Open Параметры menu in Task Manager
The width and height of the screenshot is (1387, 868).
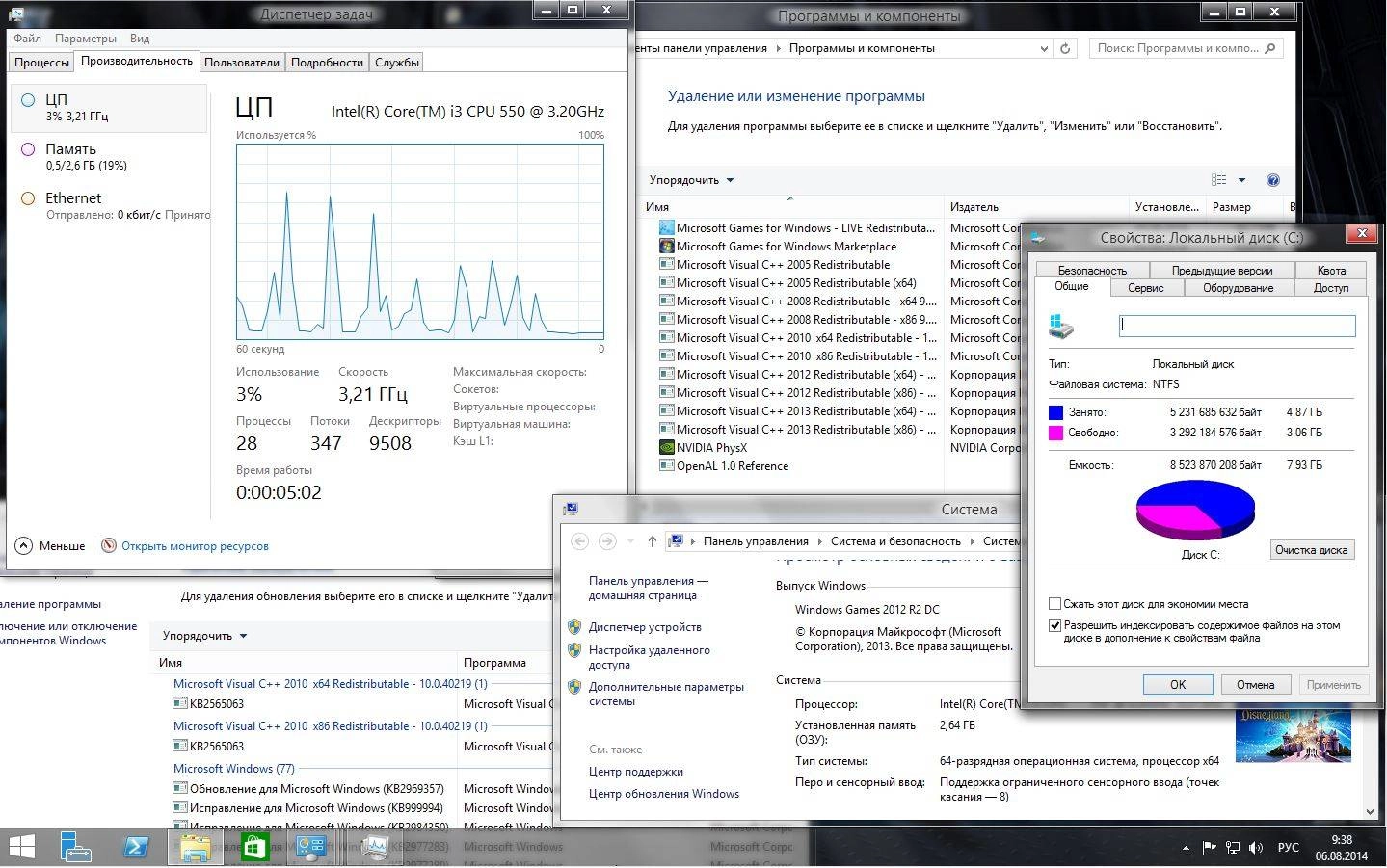tap(86, 39)
